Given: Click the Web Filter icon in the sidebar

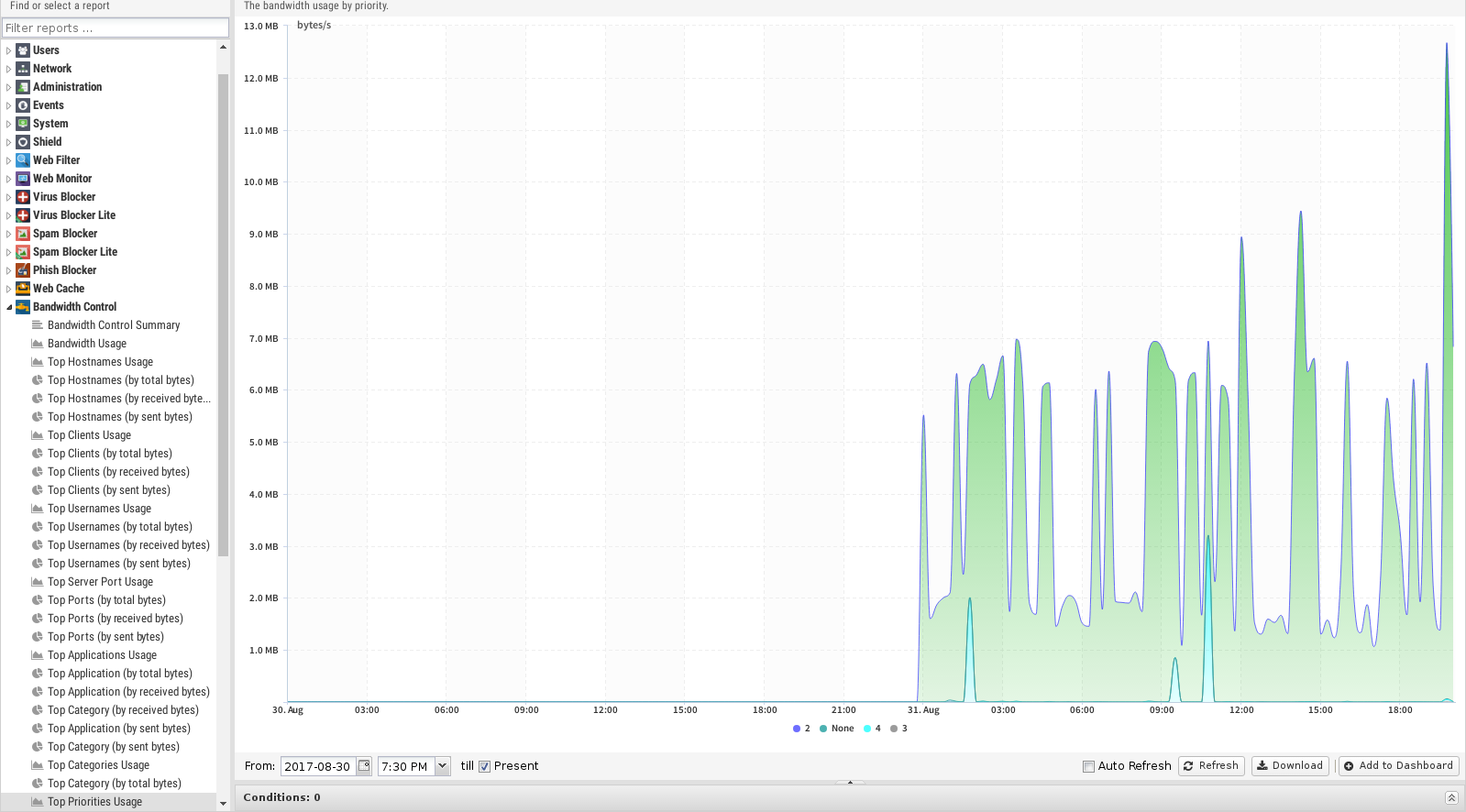Looking at the screenshot, I should (23, 160).
